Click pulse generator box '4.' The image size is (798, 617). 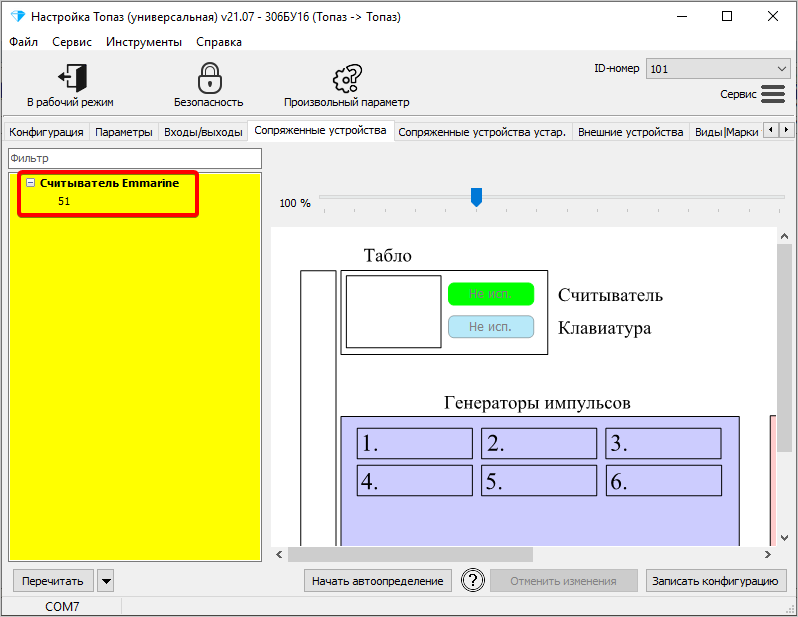coord(415,480)
